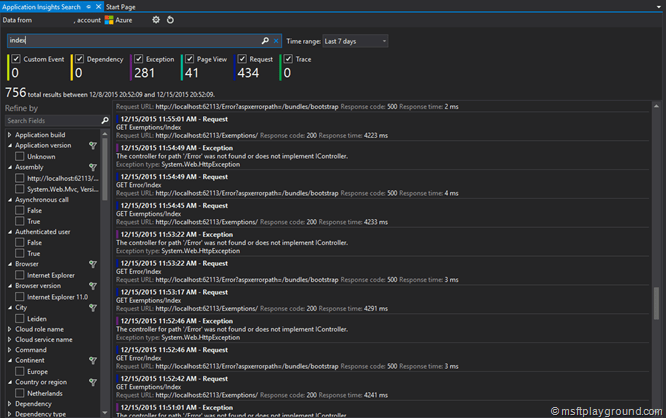Close the Application Insights Search tab

(x=98, y=7)
